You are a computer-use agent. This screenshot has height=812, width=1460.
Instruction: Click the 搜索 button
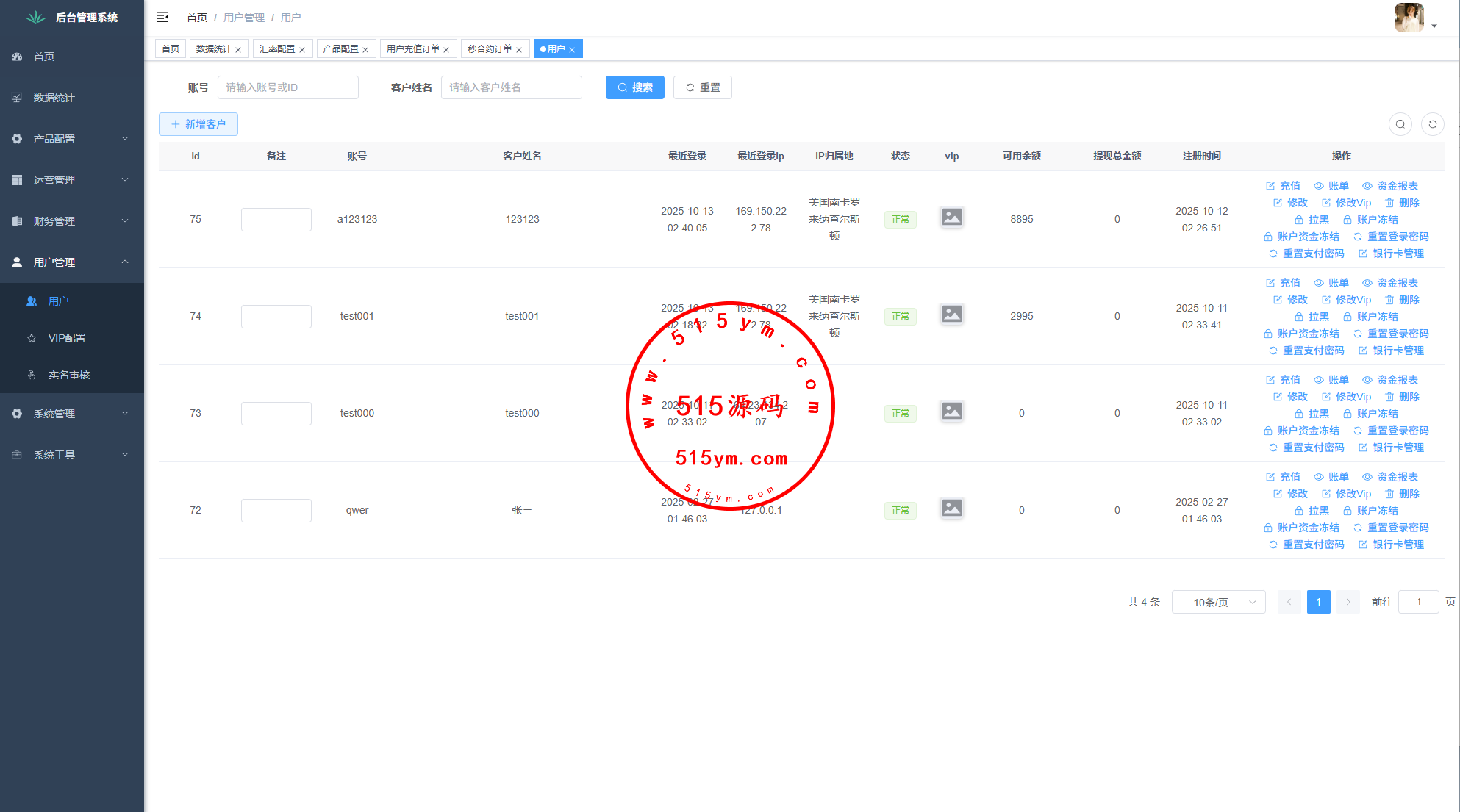pyautogui.click(x=634, y=87)
